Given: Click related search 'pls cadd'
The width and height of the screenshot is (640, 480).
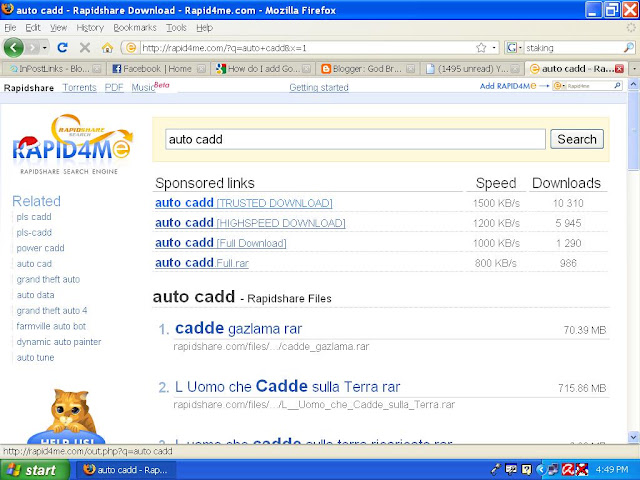Looking at the screenshot, I should [x=34, y=217].
